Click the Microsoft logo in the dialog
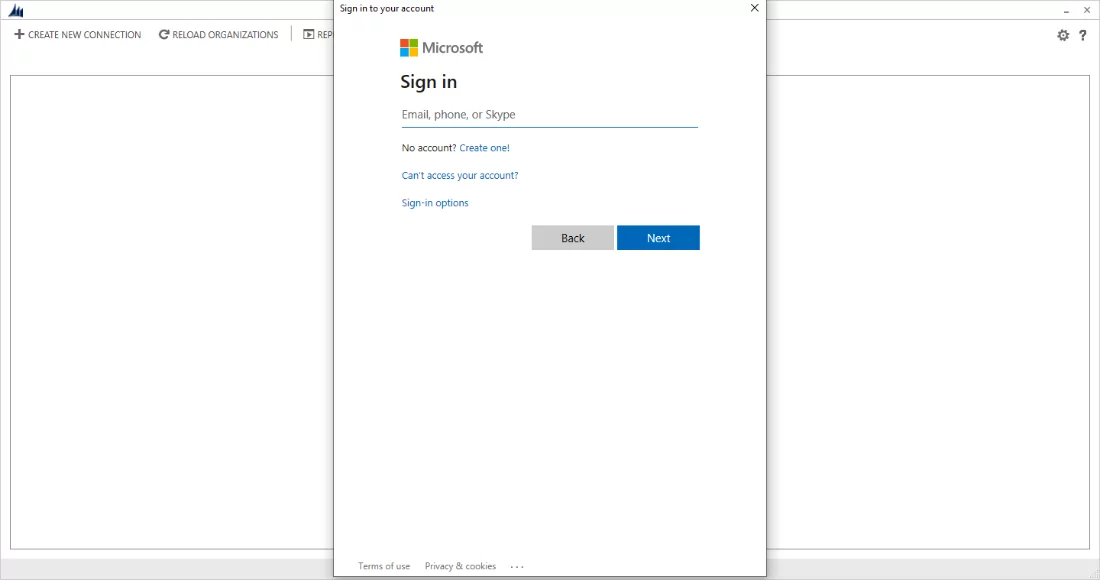The image size is (1100, 580). (441, 48)
